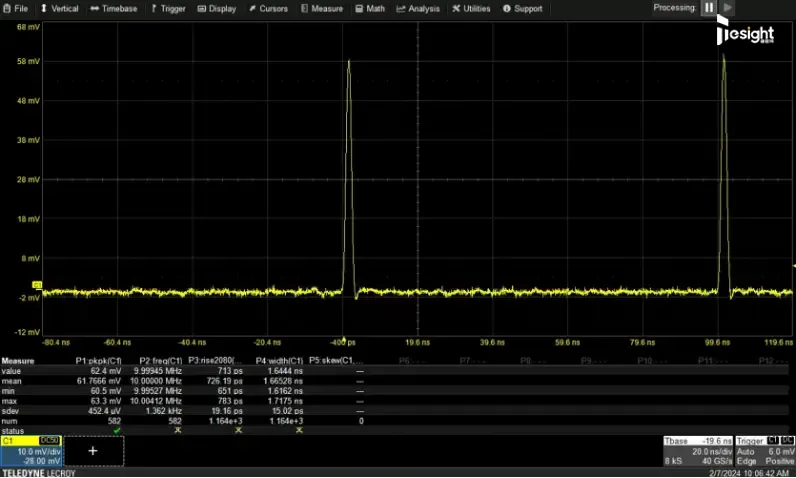Screen dimensions: 796x478
Task: Select the P5:skew measurement column header
Action: (336, 361)
